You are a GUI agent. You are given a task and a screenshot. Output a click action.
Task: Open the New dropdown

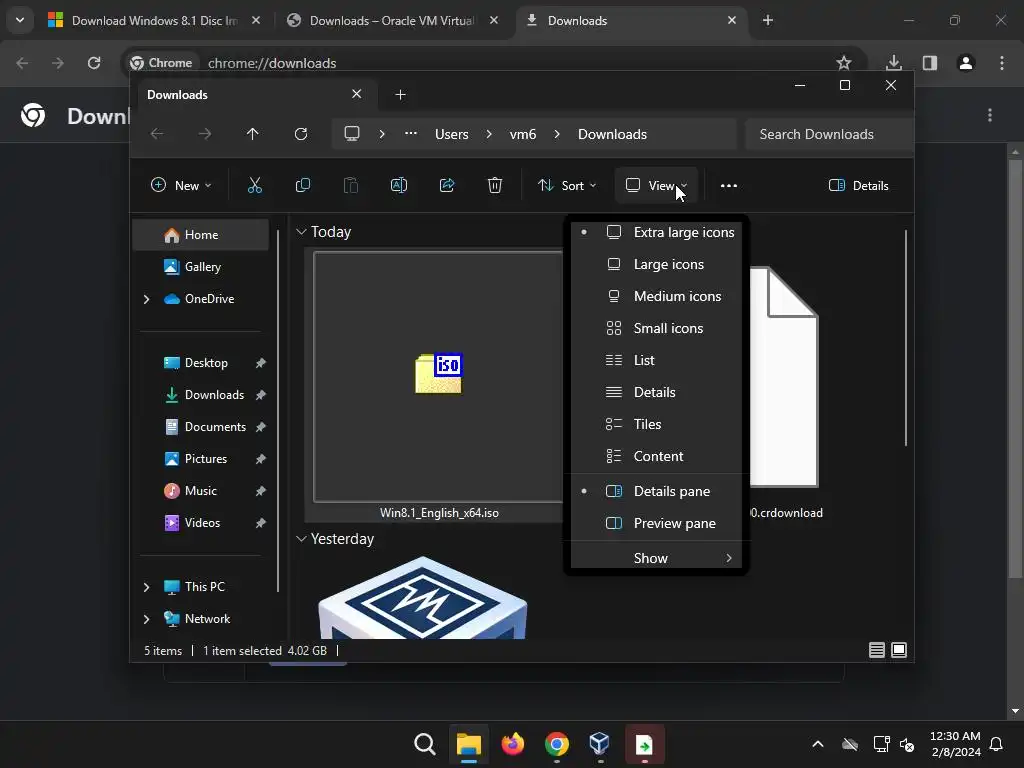pos(181,185)
